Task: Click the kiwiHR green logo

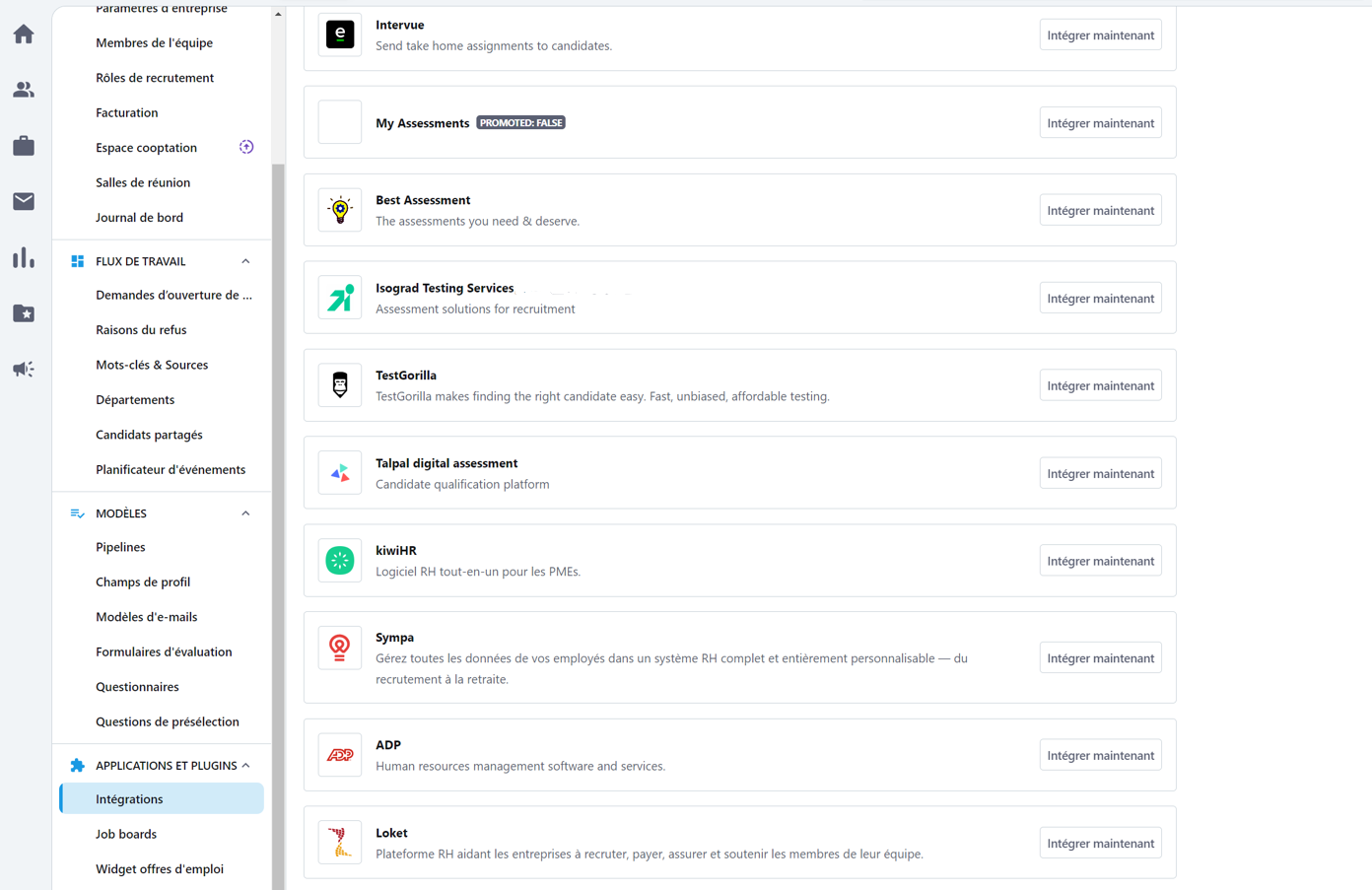Action: (340, 561)
